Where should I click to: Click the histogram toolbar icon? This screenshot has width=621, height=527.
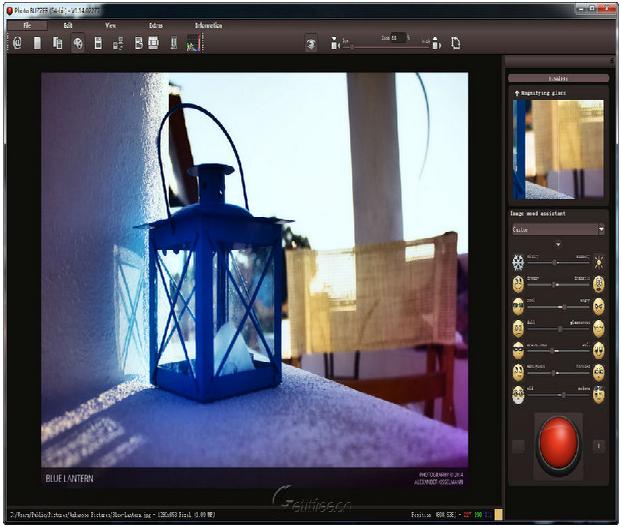(x=193, y=42)
